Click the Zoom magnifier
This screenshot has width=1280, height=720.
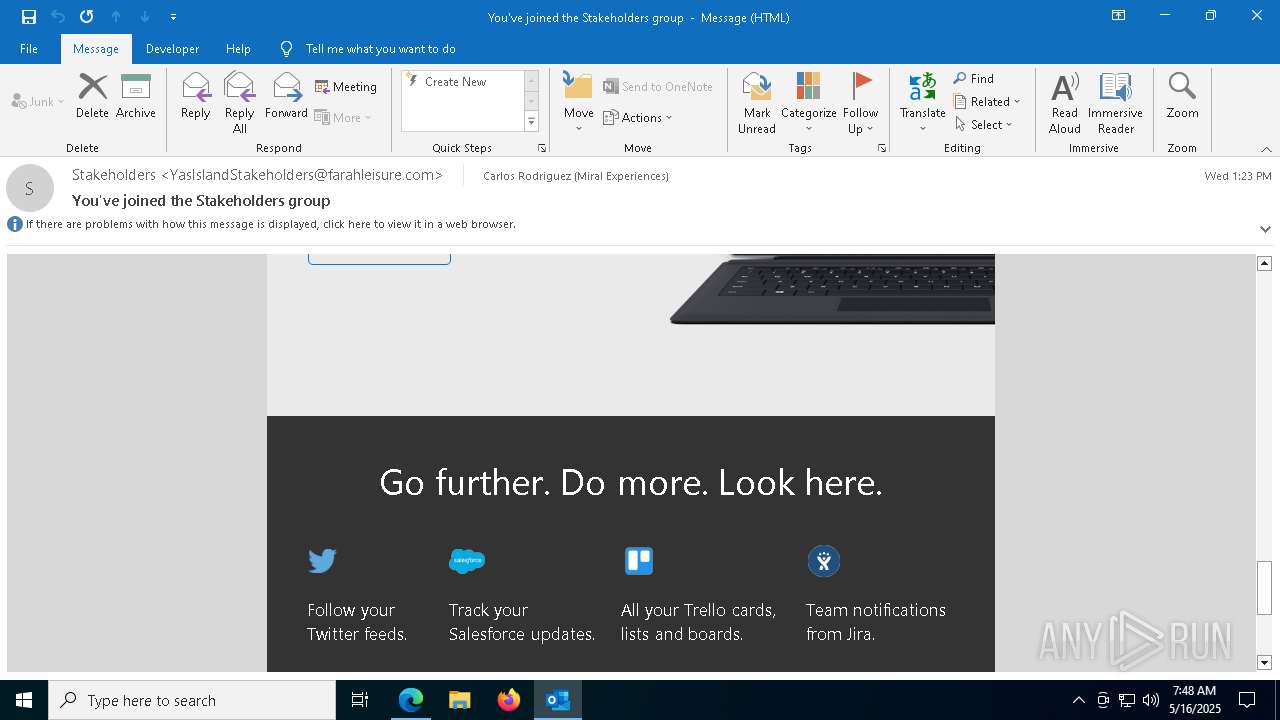click(x=1182, y=96)
